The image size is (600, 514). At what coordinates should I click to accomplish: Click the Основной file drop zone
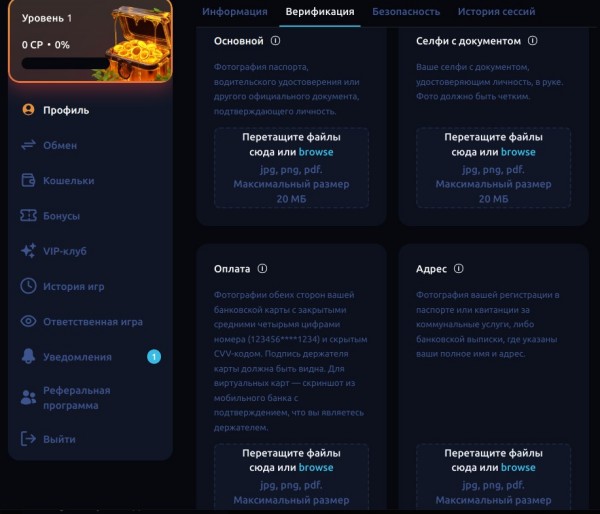[x=292, y=168]
